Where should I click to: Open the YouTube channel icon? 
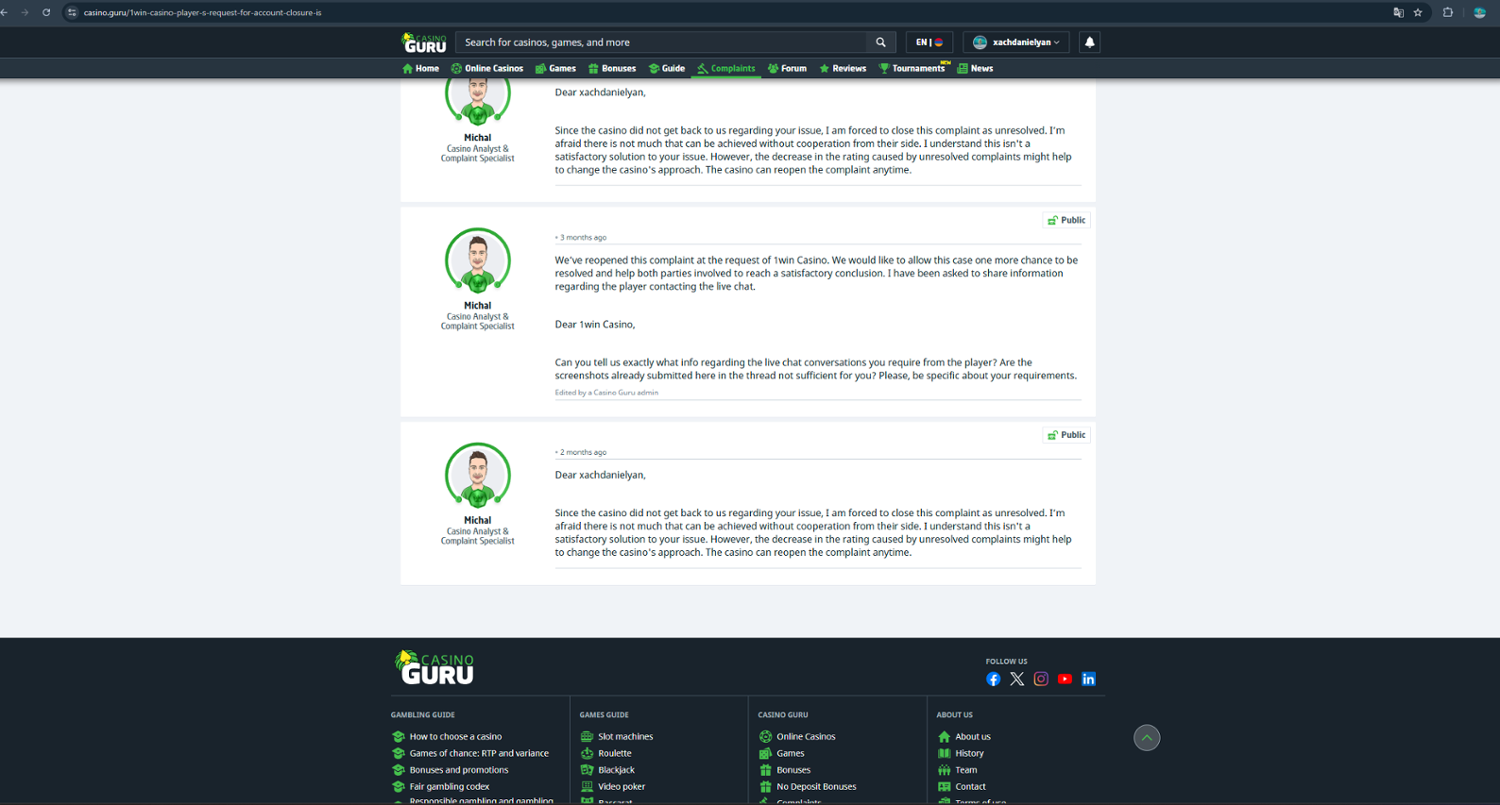tap(1065, 679)
